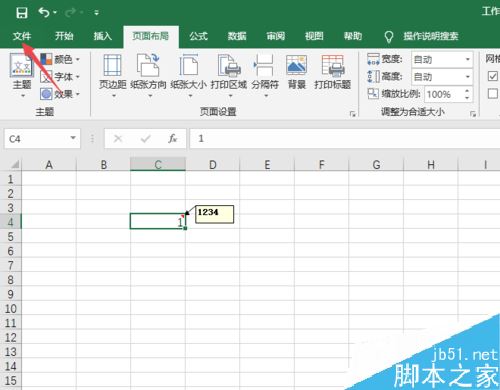This screenshot has width=500, height=390.
Task: Click the comment box showing 1234
Action: point(214,214)
